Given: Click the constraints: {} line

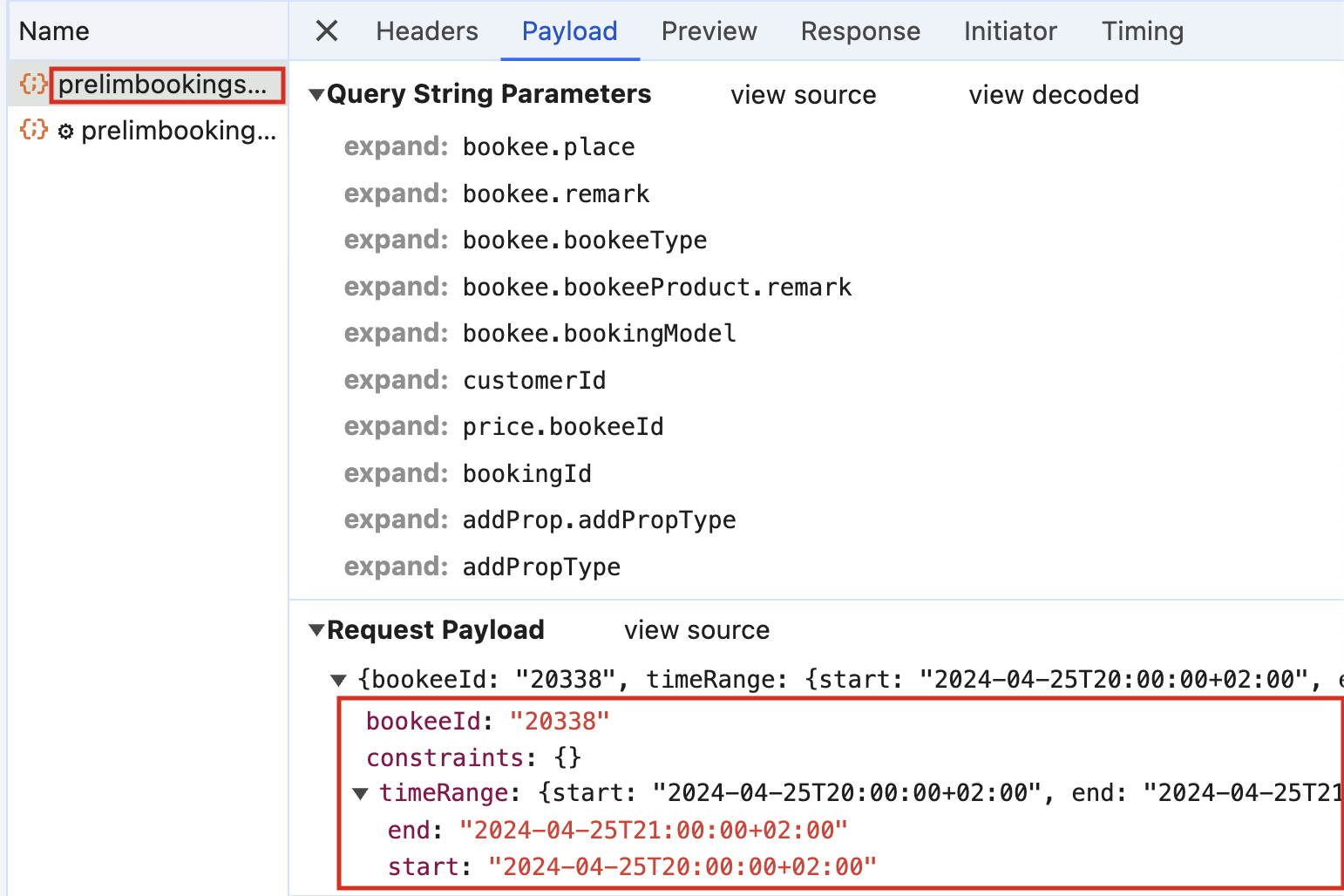Looking at the screenshot, I should 473,757.
